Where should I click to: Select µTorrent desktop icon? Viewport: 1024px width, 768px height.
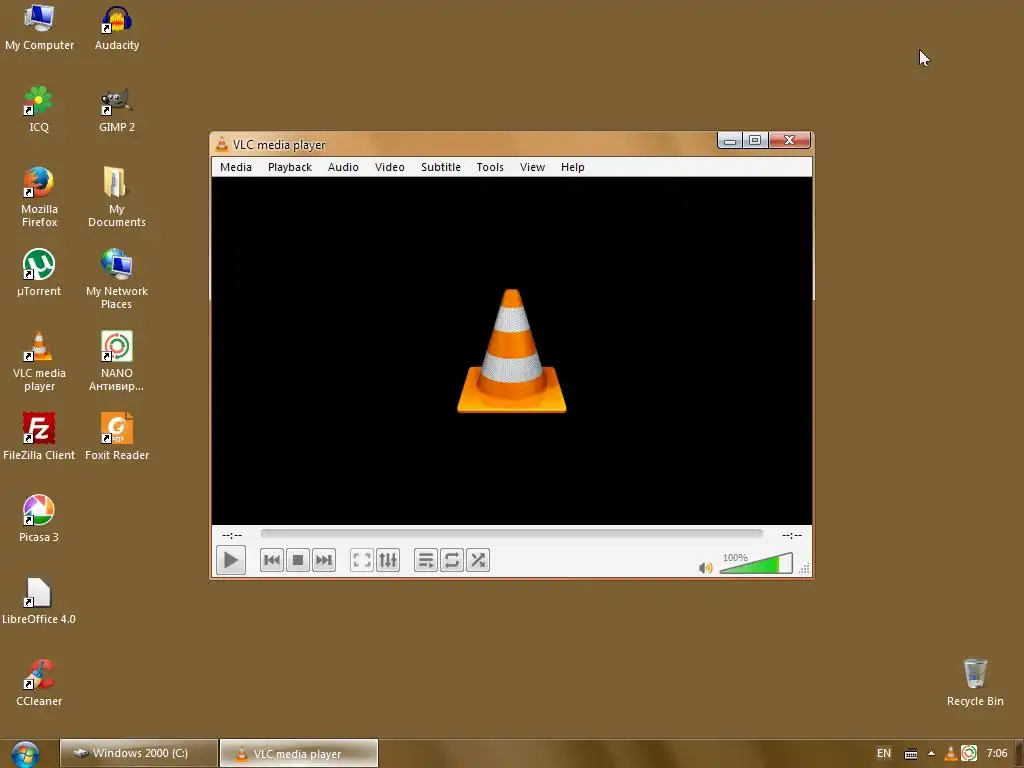pos(39,274)
